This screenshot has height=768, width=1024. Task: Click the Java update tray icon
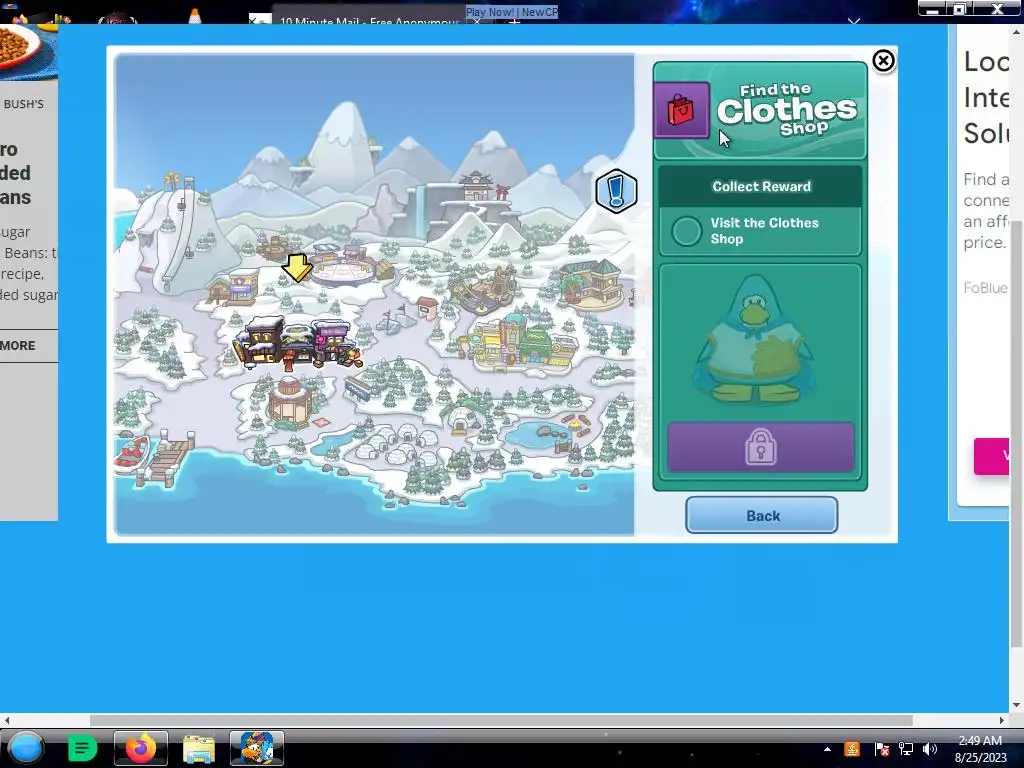[852, 749]
